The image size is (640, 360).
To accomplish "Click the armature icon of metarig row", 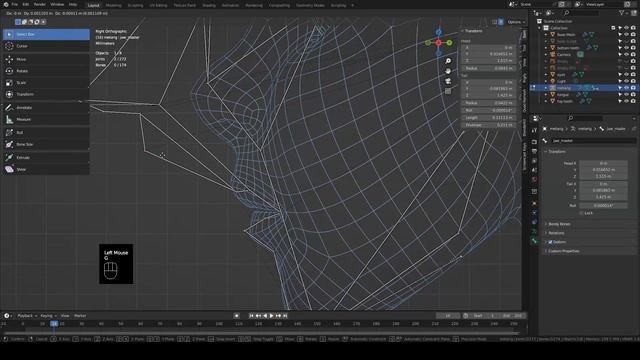I will click(553, 88).
